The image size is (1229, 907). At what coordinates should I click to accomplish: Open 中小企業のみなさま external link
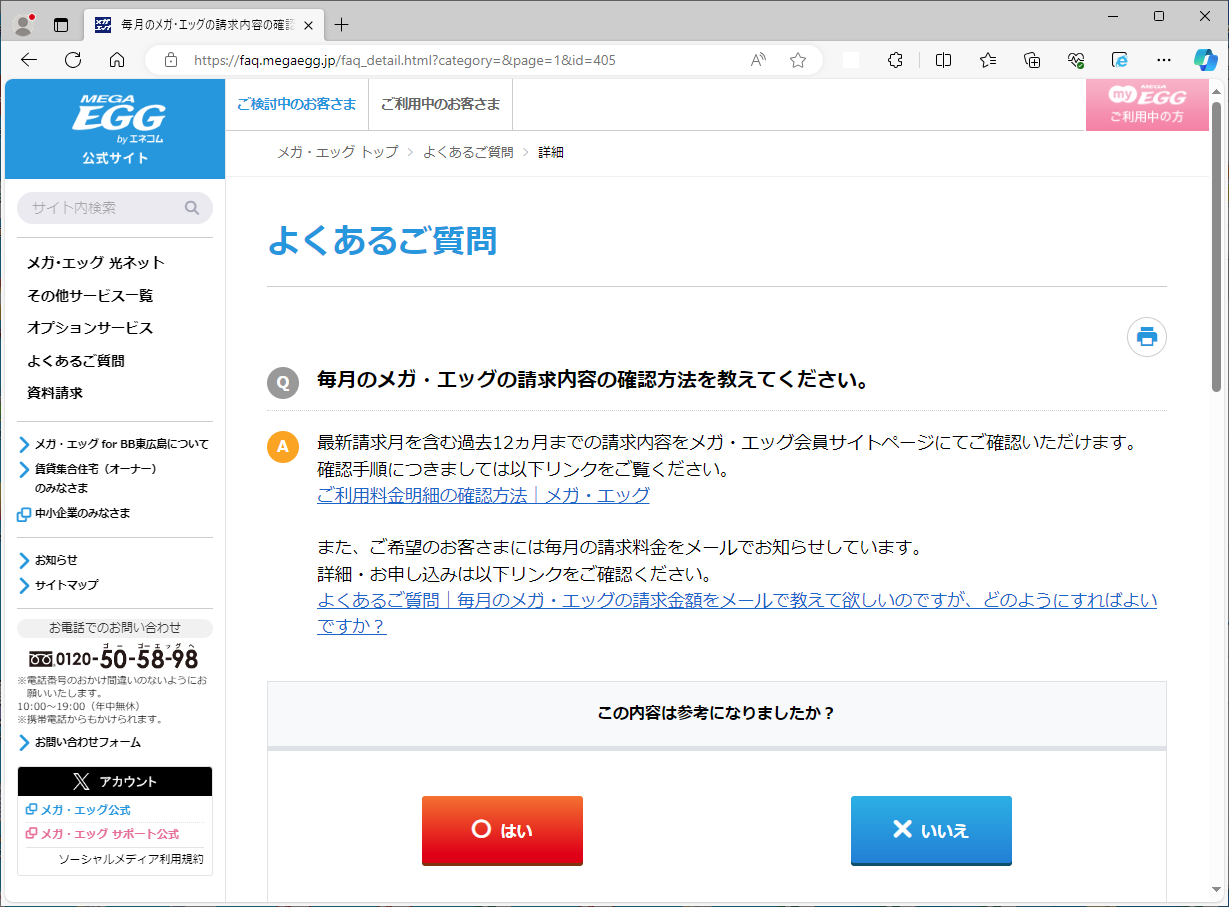(74, 513)
